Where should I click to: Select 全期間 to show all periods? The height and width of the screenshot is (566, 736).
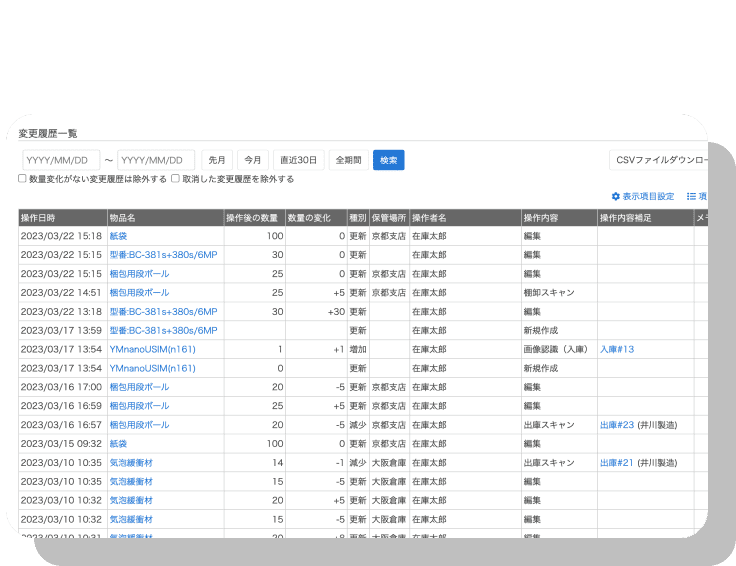coord(347,160)
